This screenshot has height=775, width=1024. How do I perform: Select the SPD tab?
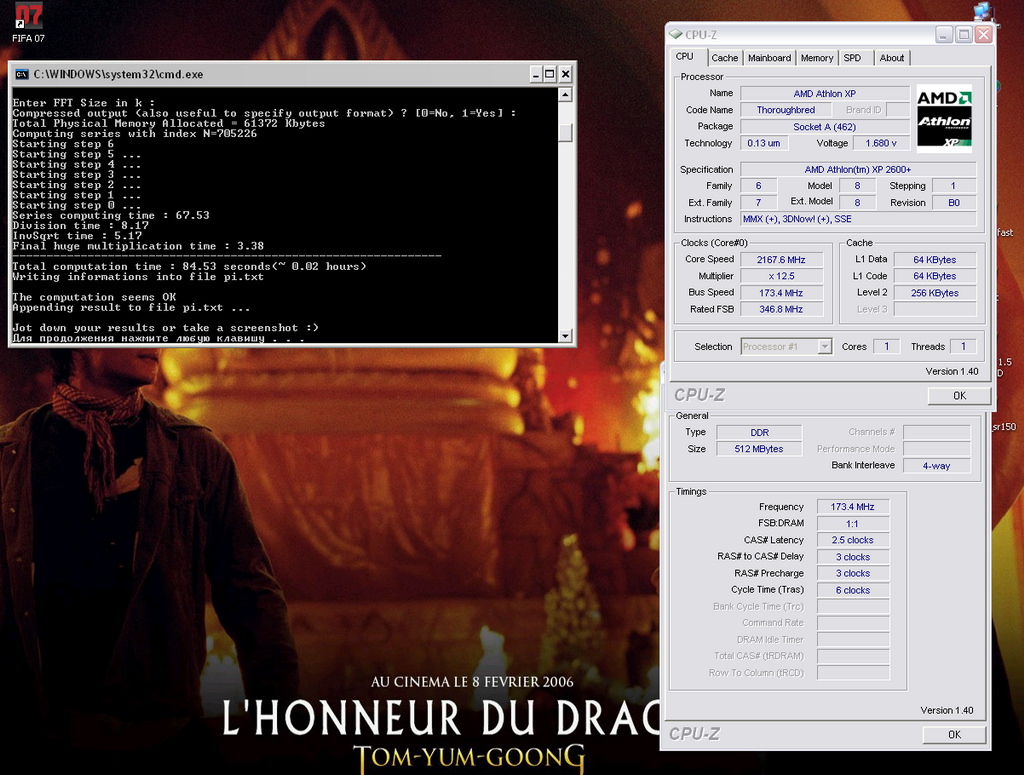852,58
